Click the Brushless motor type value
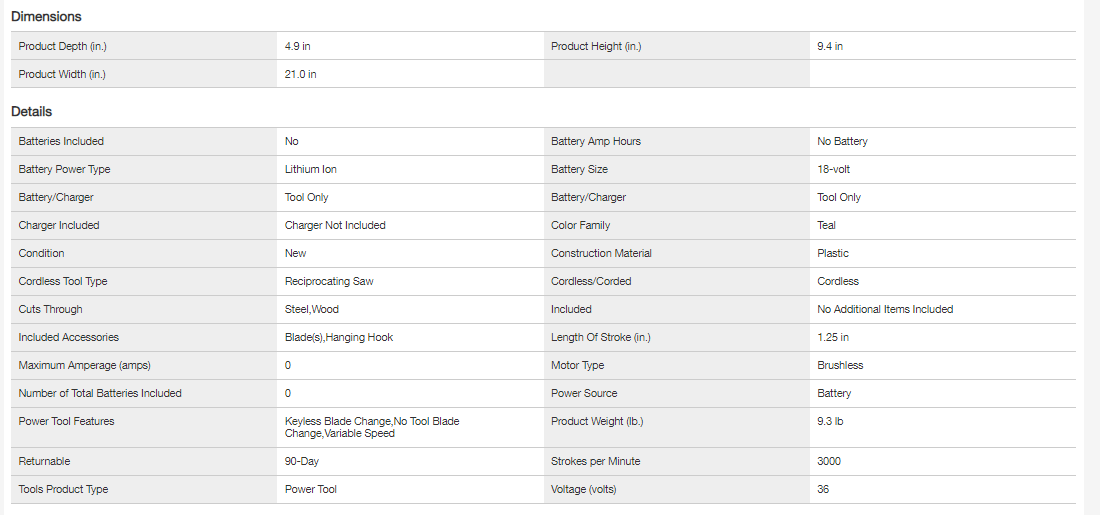1100x515 pixels. click(x=840, y=365)
